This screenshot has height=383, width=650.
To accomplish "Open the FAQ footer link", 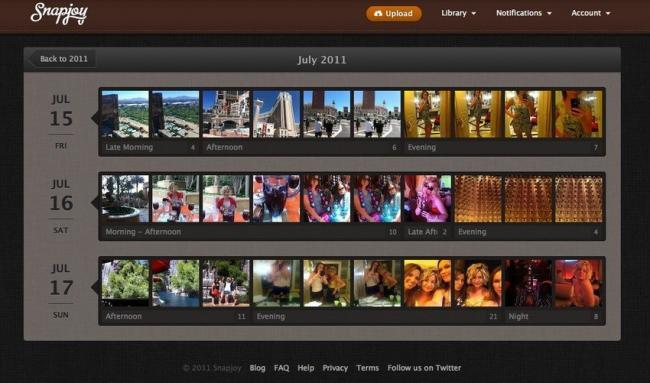I will click(x=281, y=368).
